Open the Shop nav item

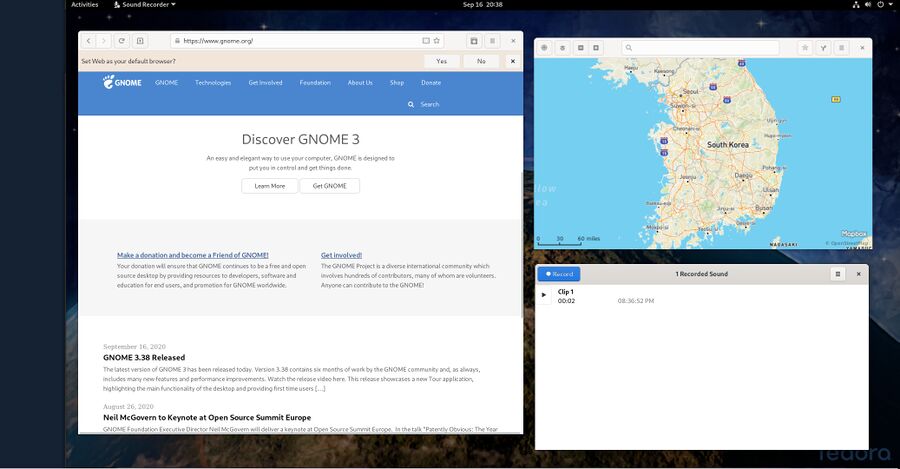(397, 83)
